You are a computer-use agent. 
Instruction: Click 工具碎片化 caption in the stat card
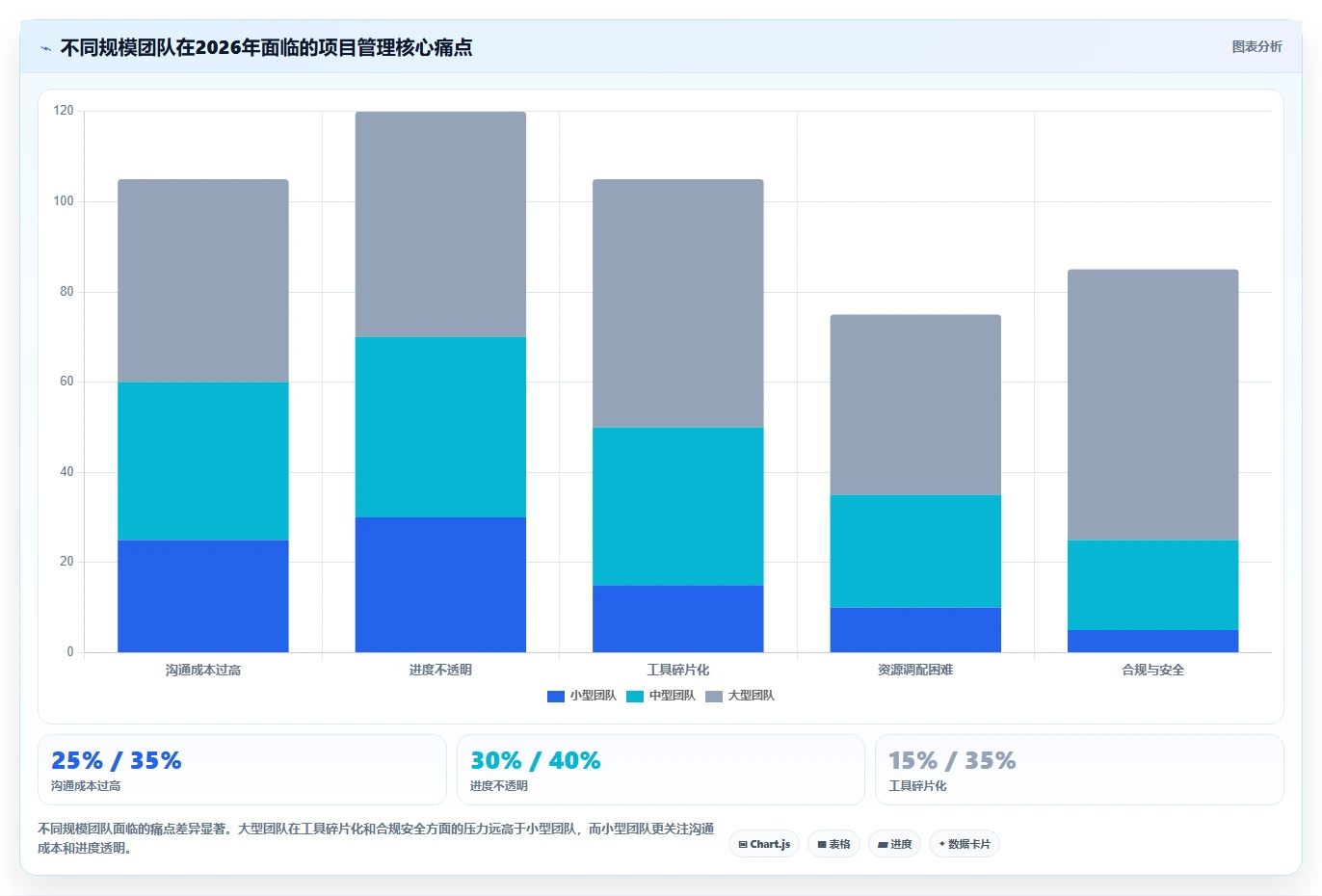pyautogui.click(x=917, y=786)
